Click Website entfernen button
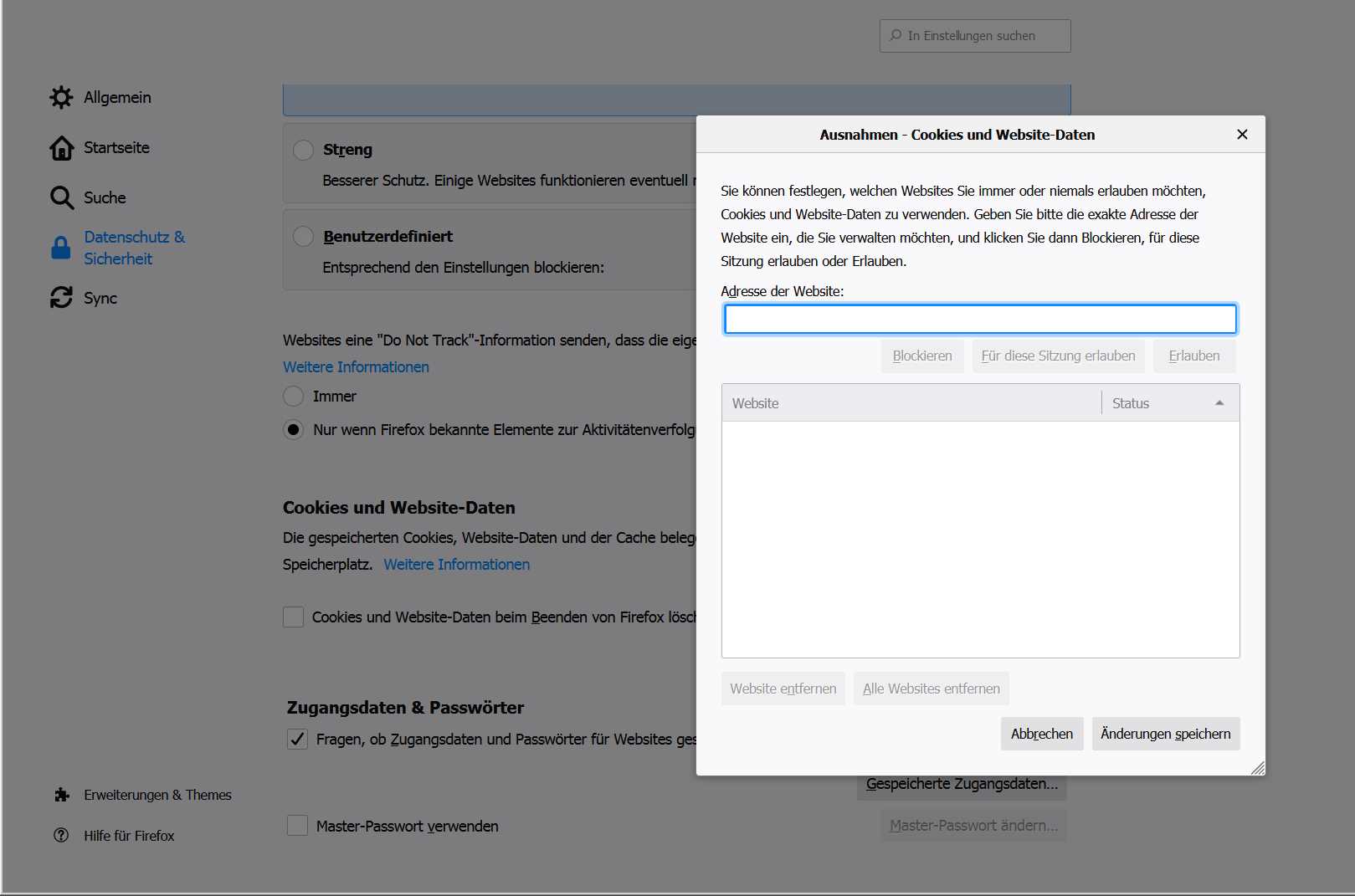The image size is (1355, 896). pos(783,689)
